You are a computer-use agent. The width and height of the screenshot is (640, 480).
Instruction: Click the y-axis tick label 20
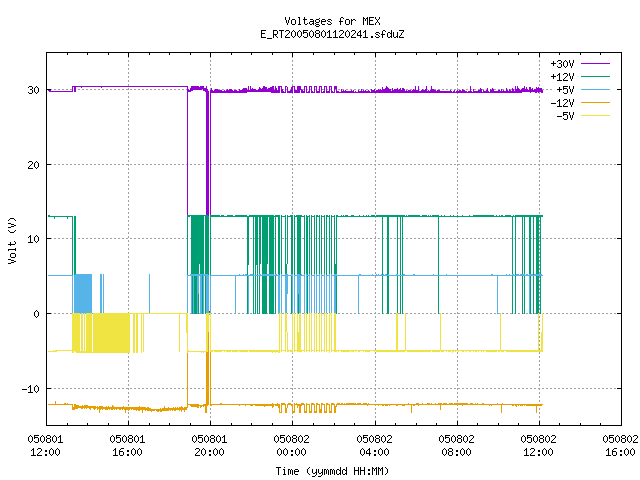(33, 165)
